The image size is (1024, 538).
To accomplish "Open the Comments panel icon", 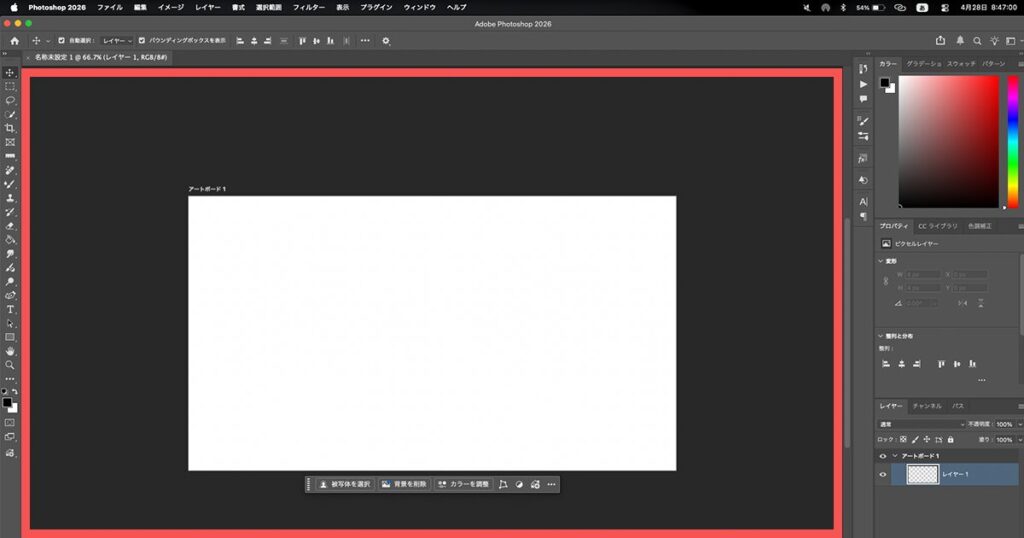I will click(x=863, y=99).
